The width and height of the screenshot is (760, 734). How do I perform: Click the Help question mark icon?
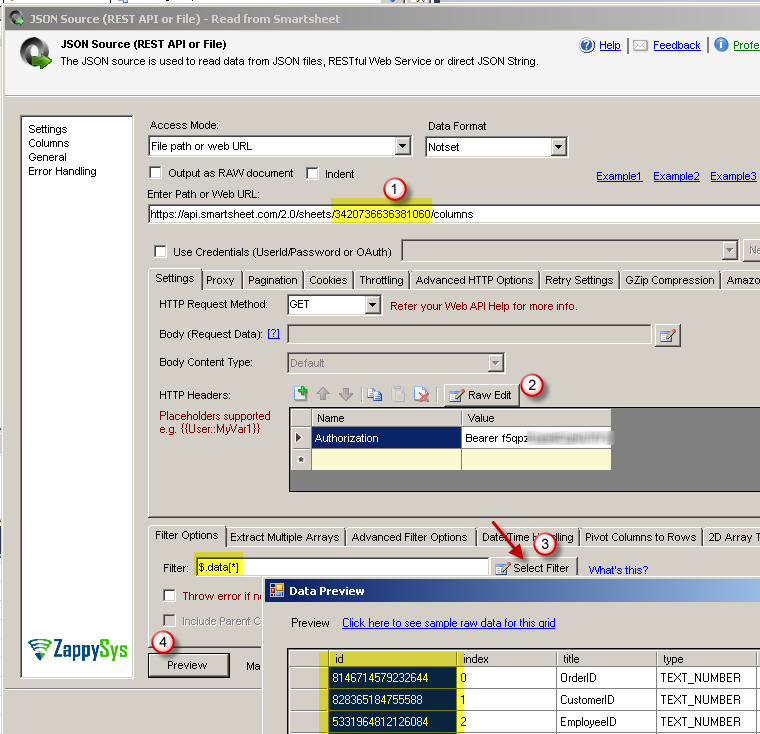pos(586,45)
